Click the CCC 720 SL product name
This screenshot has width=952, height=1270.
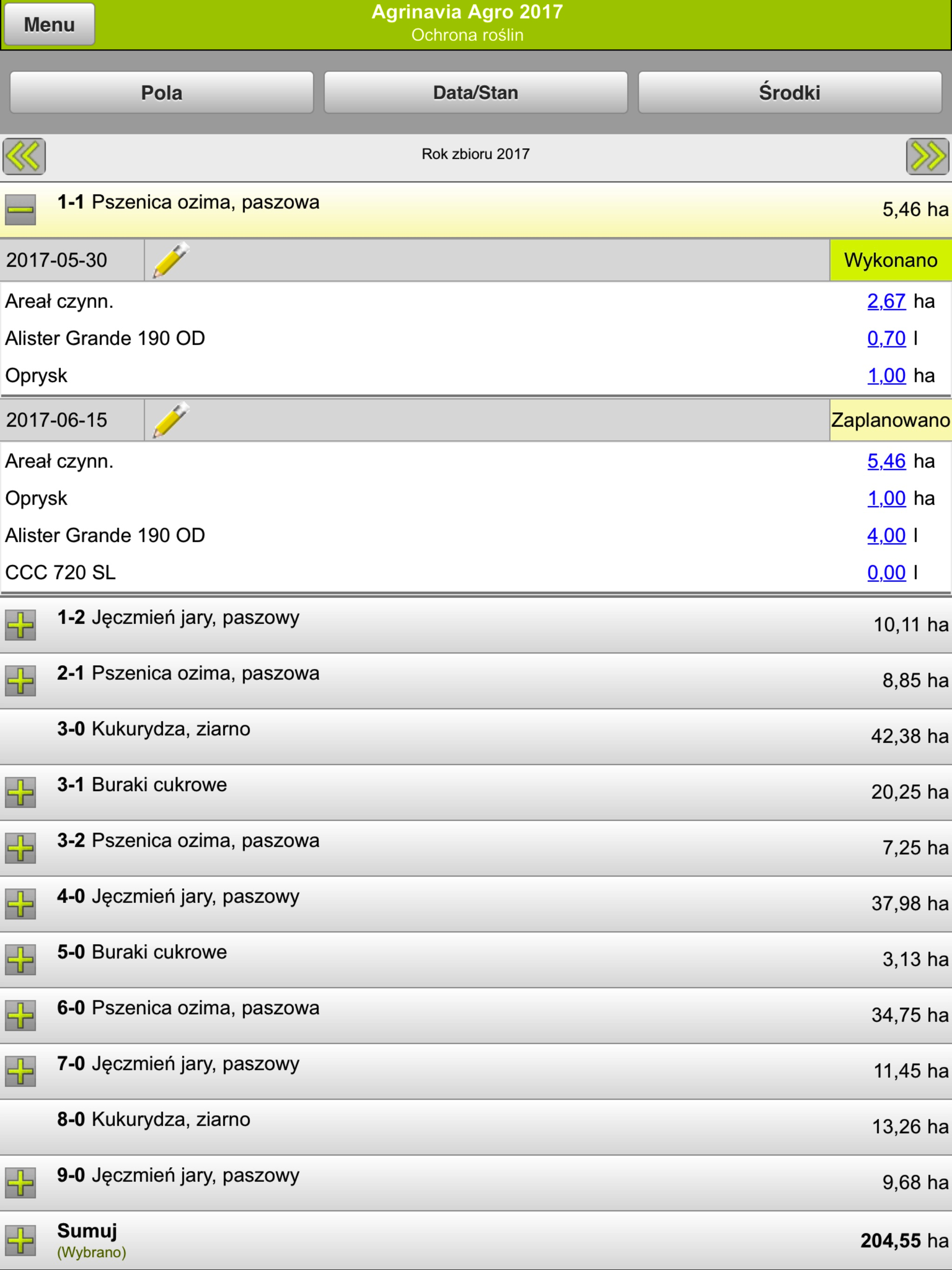[60, 572]
